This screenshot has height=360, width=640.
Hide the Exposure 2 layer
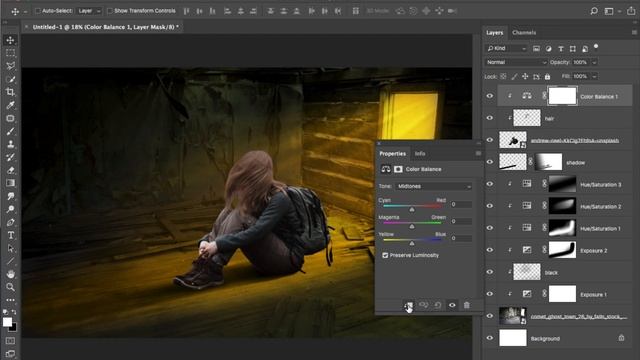coord(490,250)
